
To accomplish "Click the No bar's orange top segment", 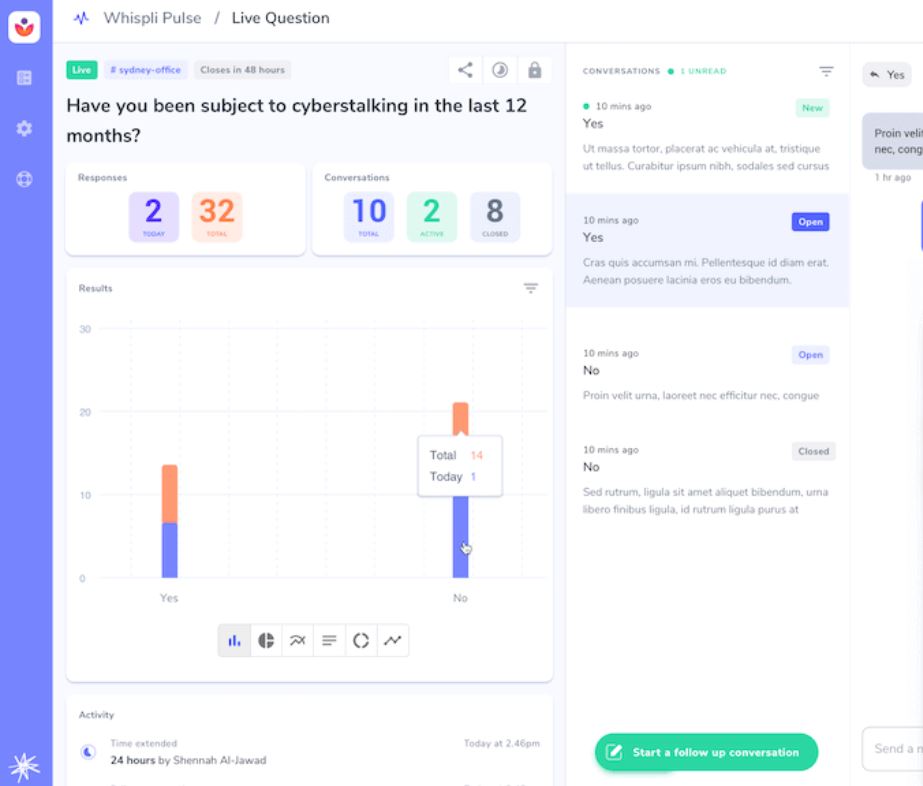I will click(460, 419).
